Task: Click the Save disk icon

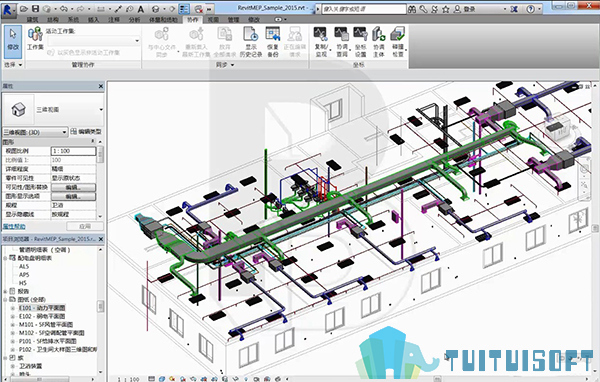Action: pos(35,9)
